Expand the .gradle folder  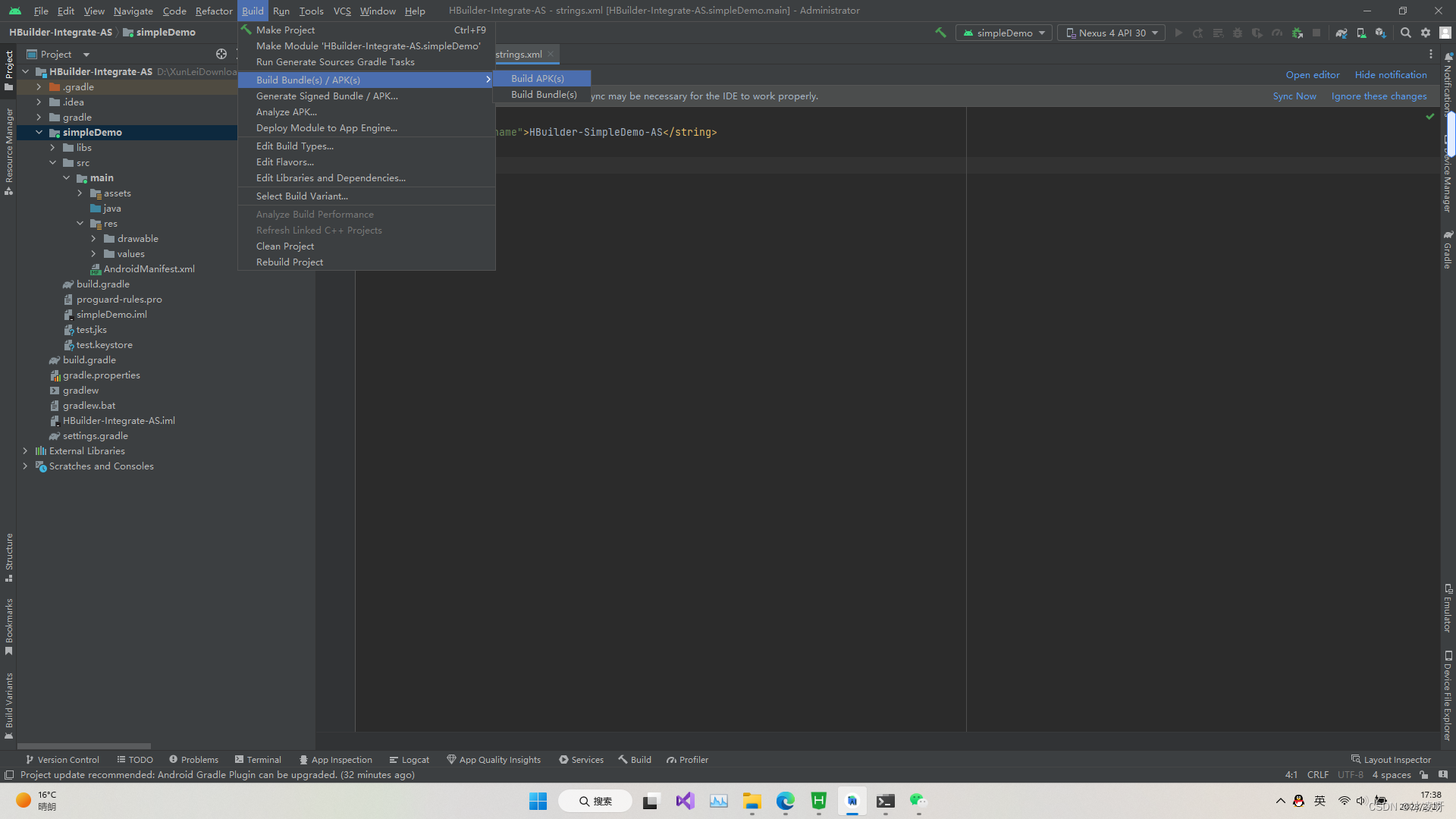click(39, 86)
